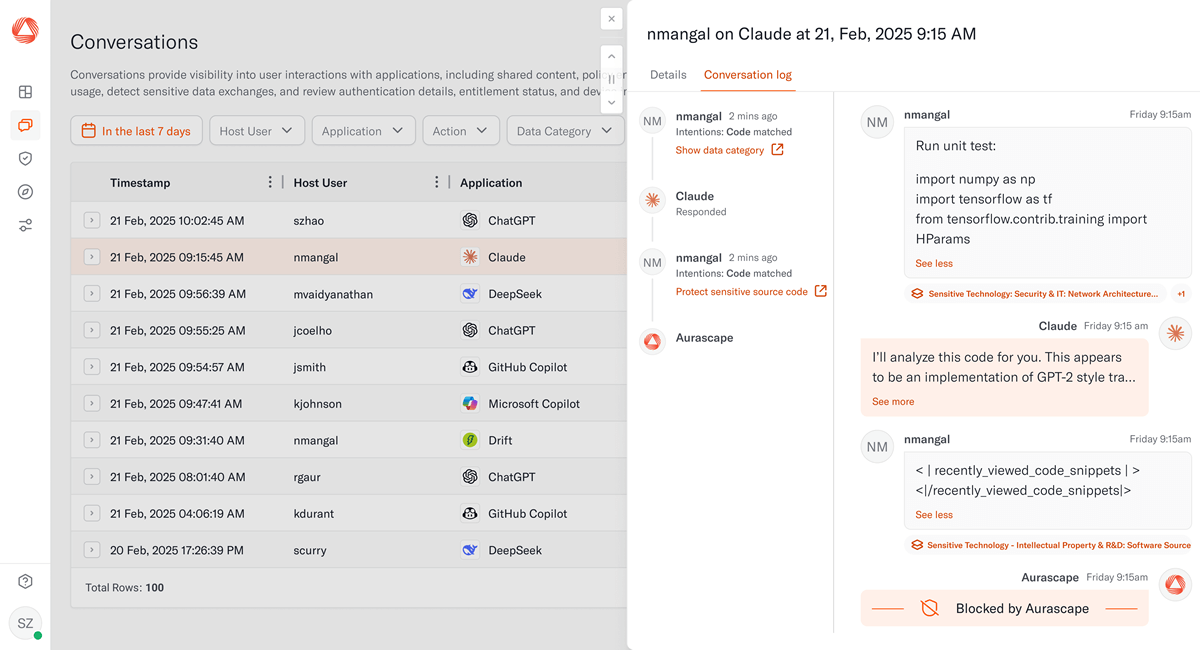Open the dashboard grid icon in the sidebar
The height and width of the screenshot is (650, 1200).
point(25,92)
